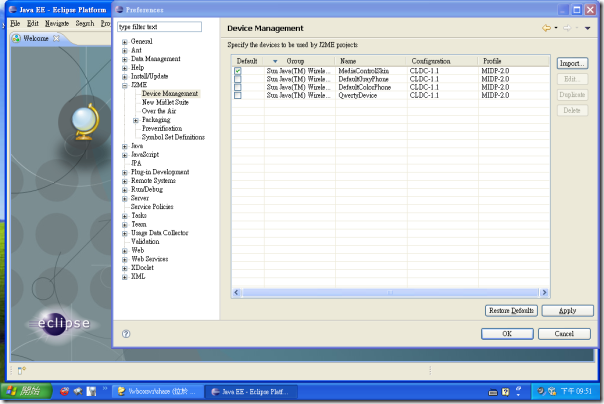Click the forward navigation arrow icon
Image resolution: width=604 pixels, height=404 pixels.
coord(567,28)
